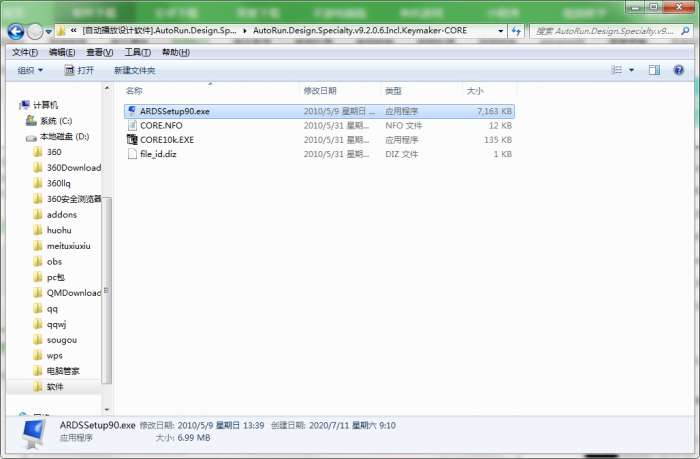Open the 文件(F) menu
Screen dimensions: 700x459
point(25,53)
